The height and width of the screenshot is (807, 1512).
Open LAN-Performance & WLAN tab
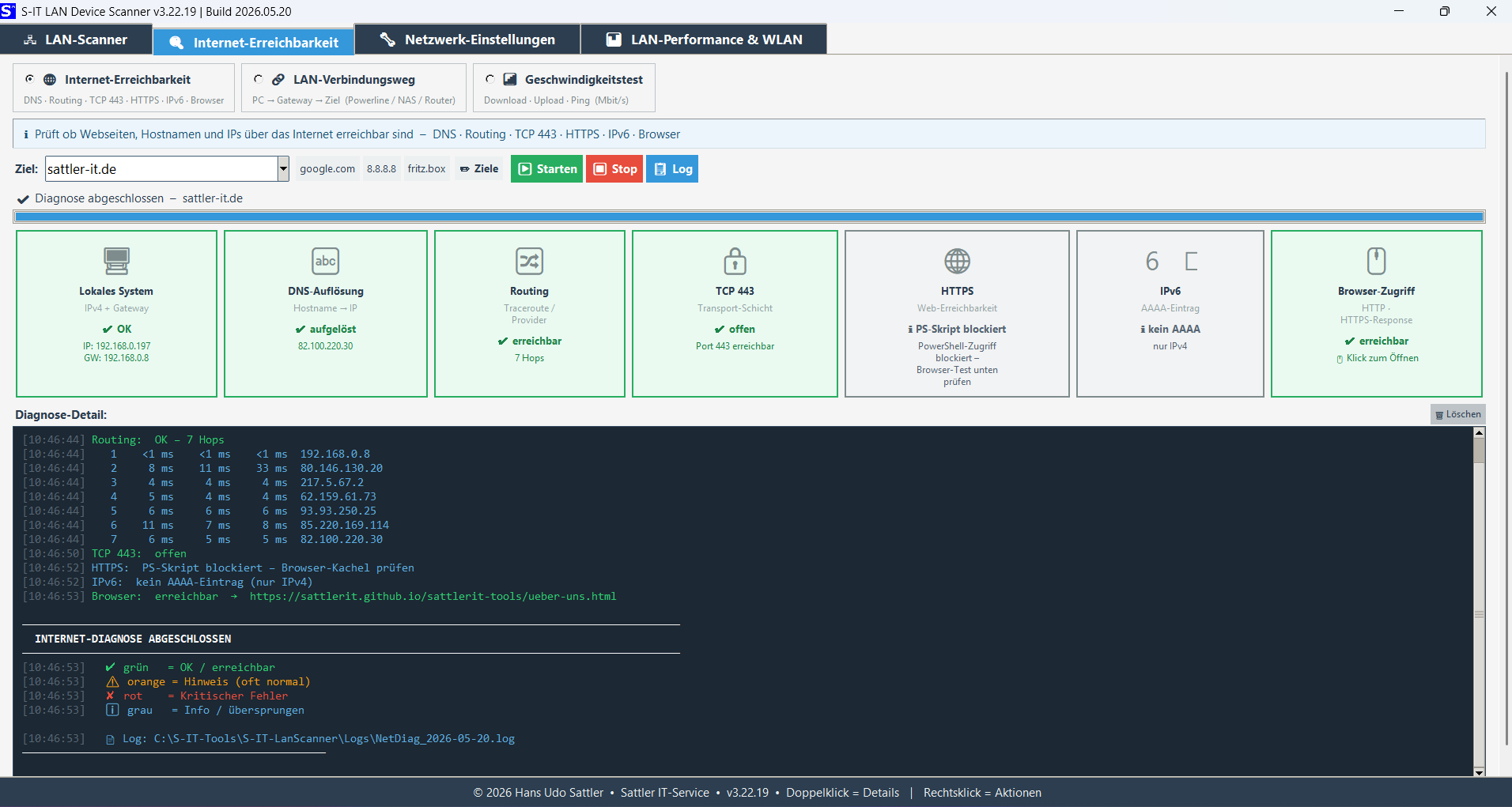704,40
